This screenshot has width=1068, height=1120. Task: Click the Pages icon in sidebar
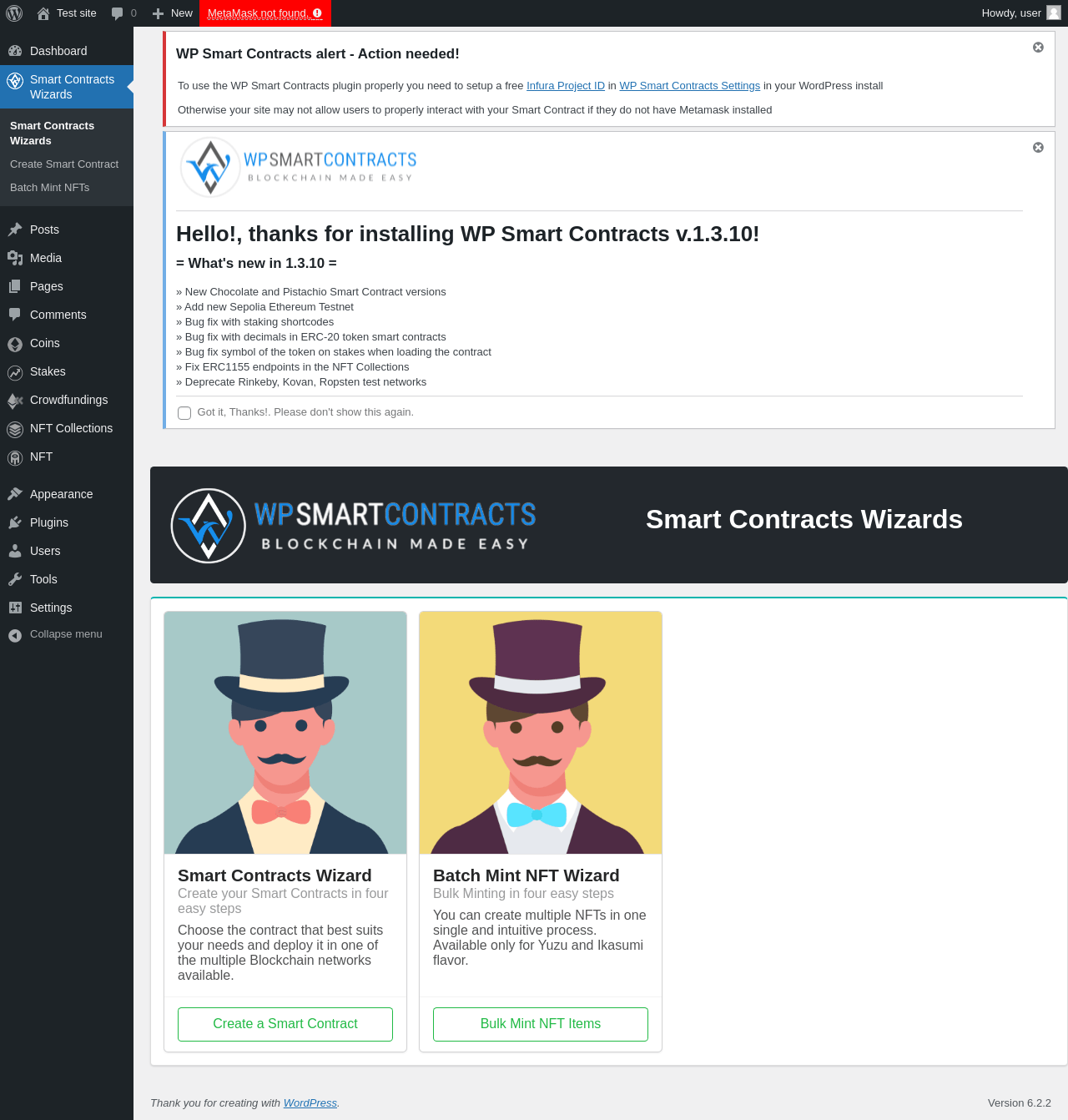tap(15, 286)
